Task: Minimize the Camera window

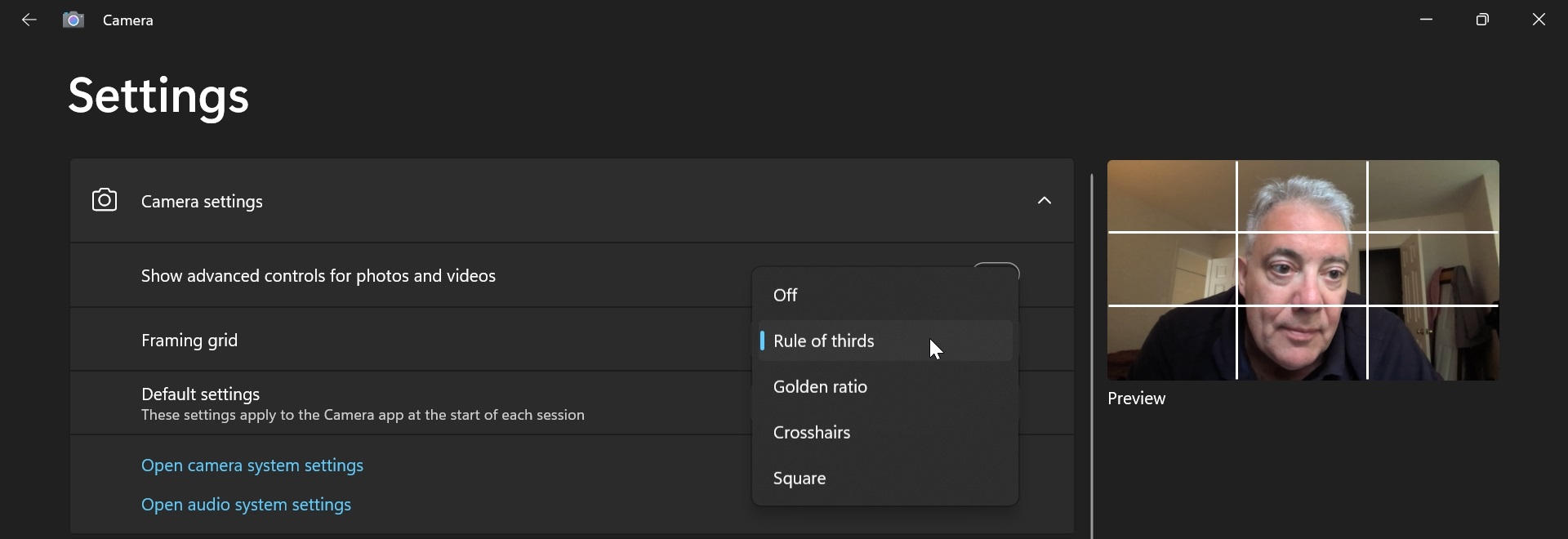Action: point(1427,20)
